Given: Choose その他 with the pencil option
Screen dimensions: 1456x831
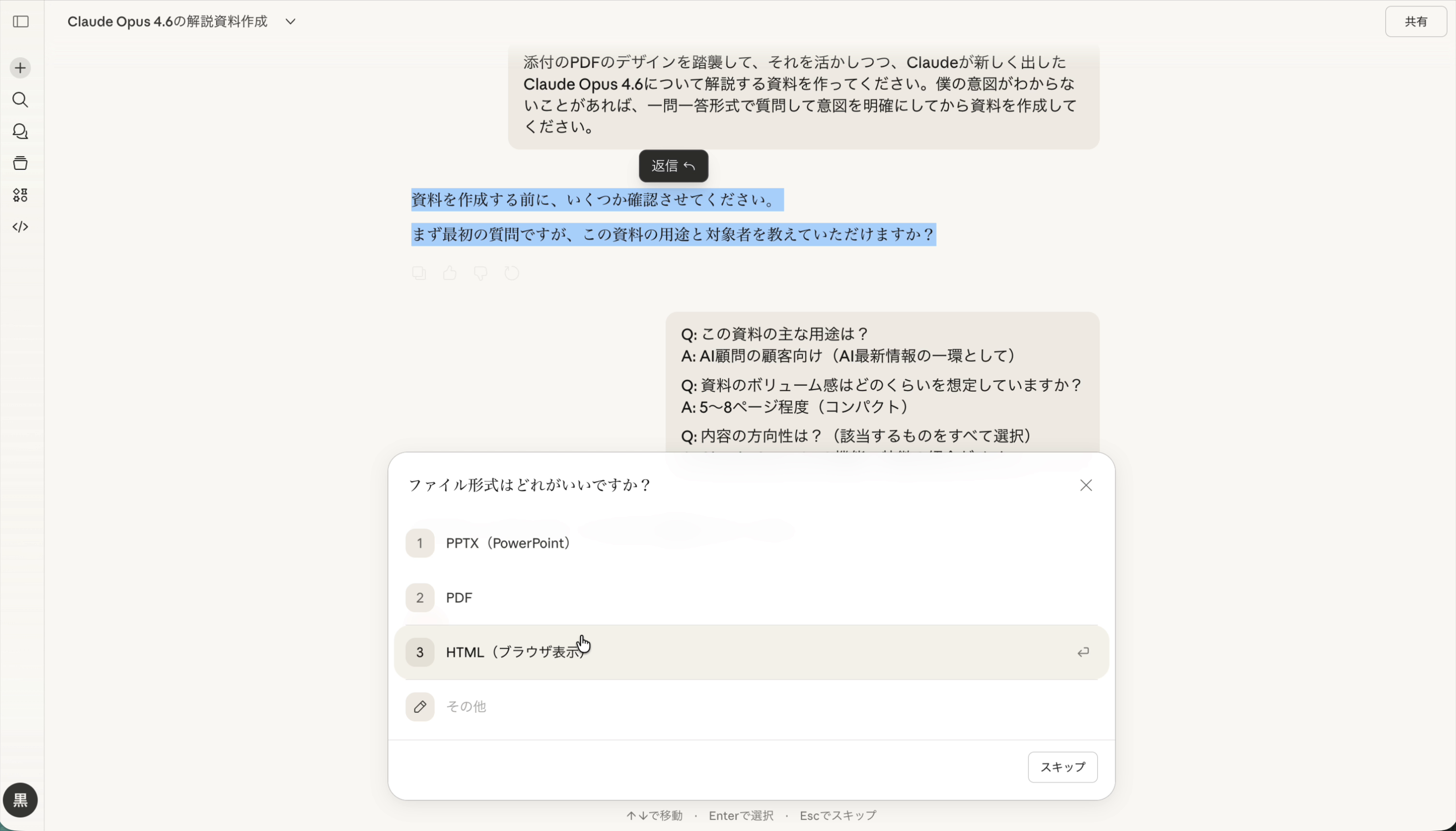Looking at the screenshot, I should (x=466, y=706).
